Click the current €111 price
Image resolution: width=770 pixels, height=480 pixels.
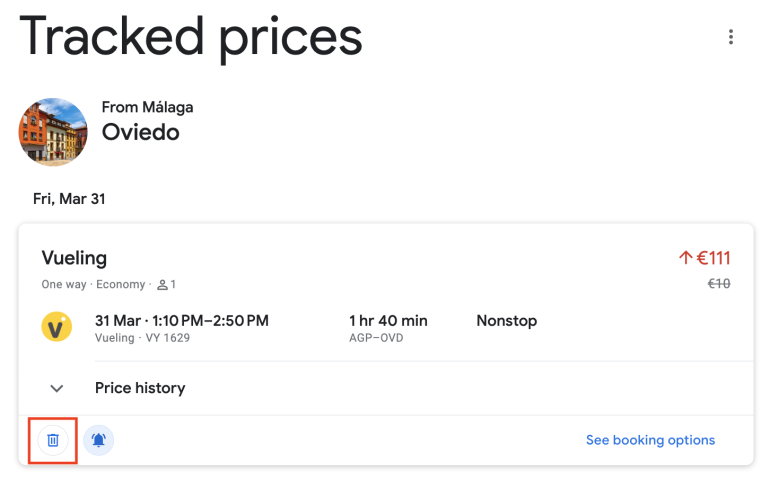click(x=714, y=258)
